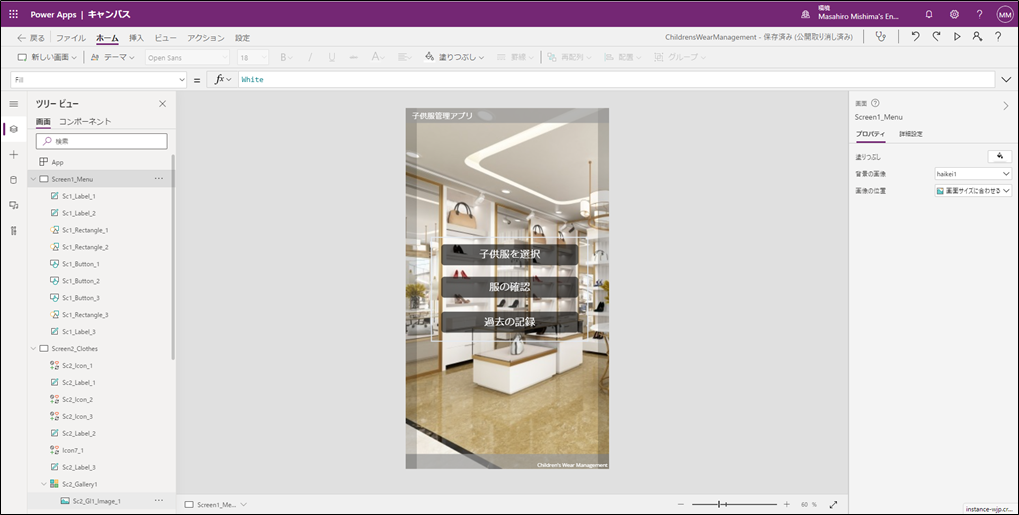The image size is (1019, 515).
Task: Open more options for Screen1_Menu
Action: 159,179
